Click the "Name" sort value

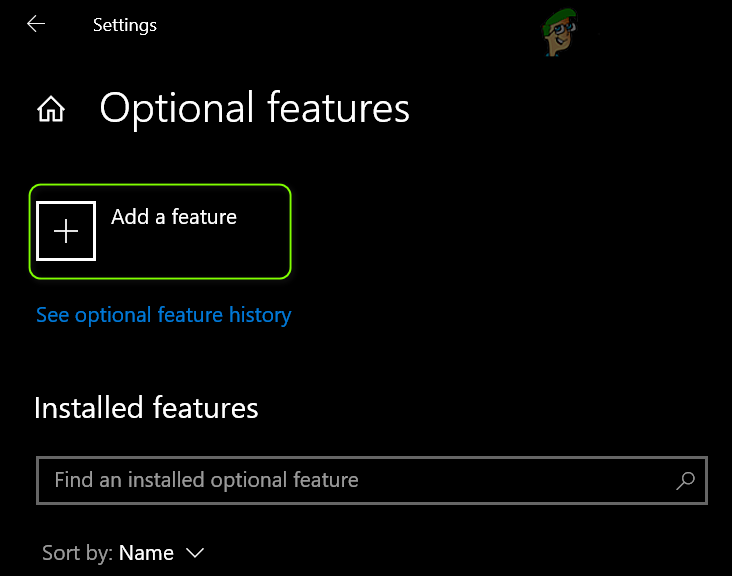[x=146, y=553]
